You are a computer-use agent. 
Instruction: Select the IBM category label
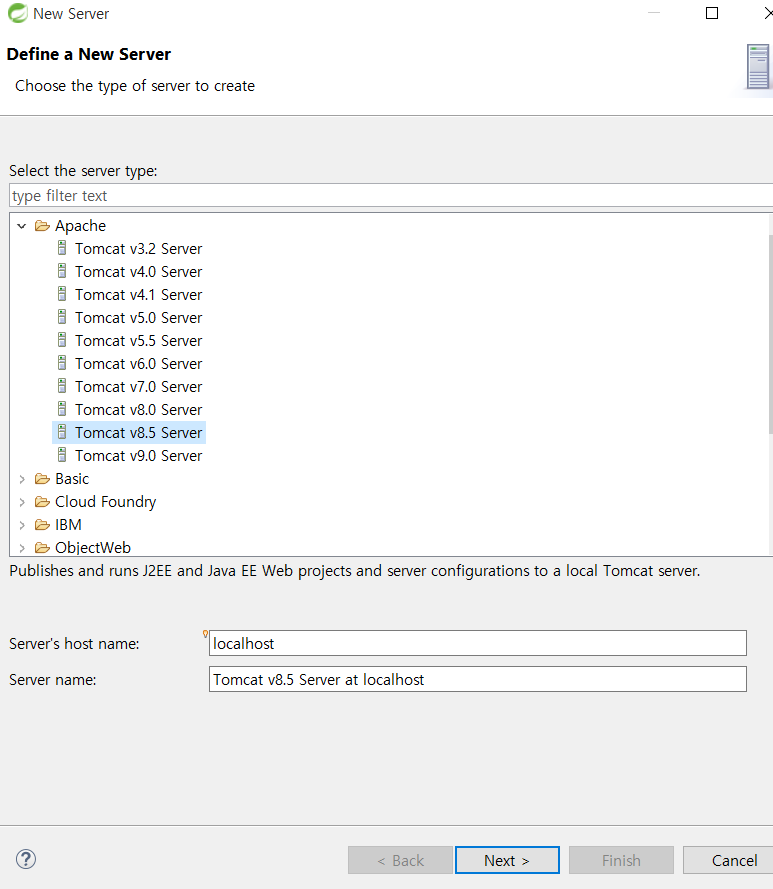click(x=68, y=525)
